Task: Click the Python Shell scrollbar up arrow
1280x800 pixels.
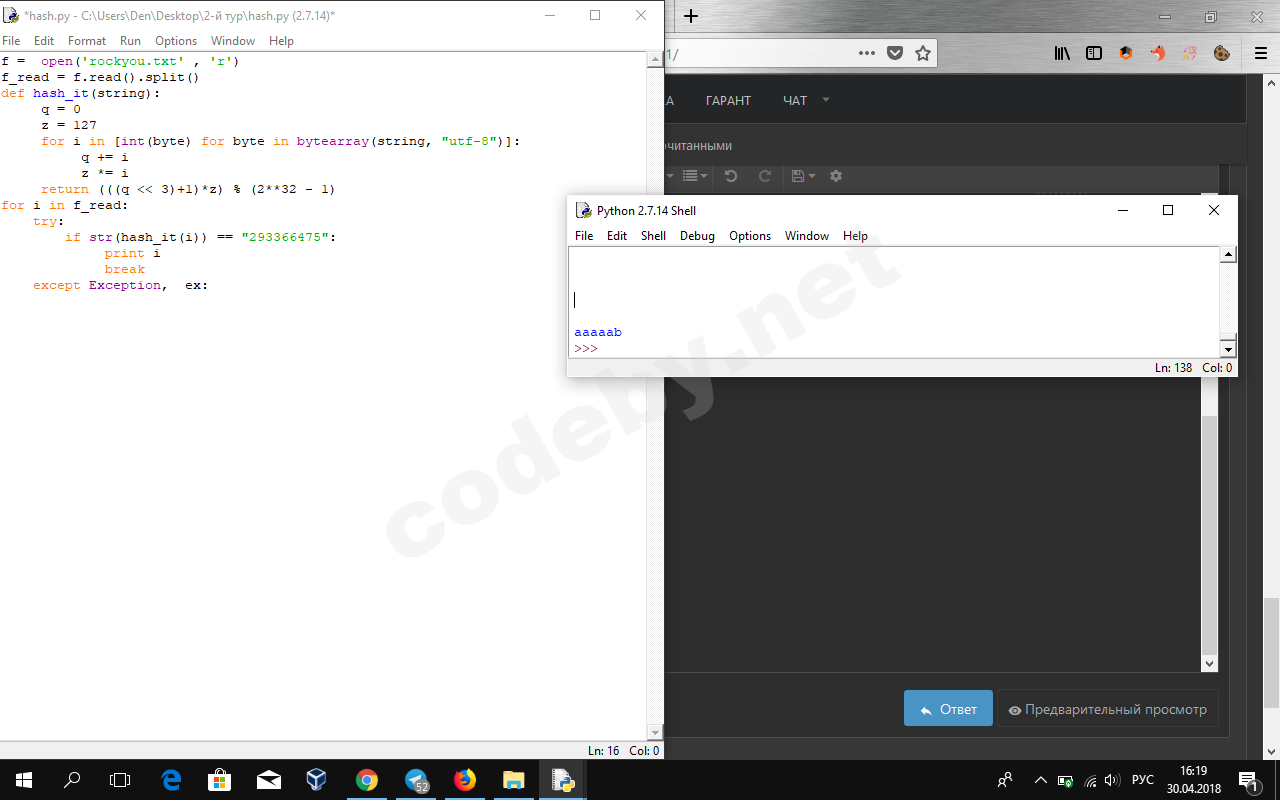Action: tap(1229, 254)
